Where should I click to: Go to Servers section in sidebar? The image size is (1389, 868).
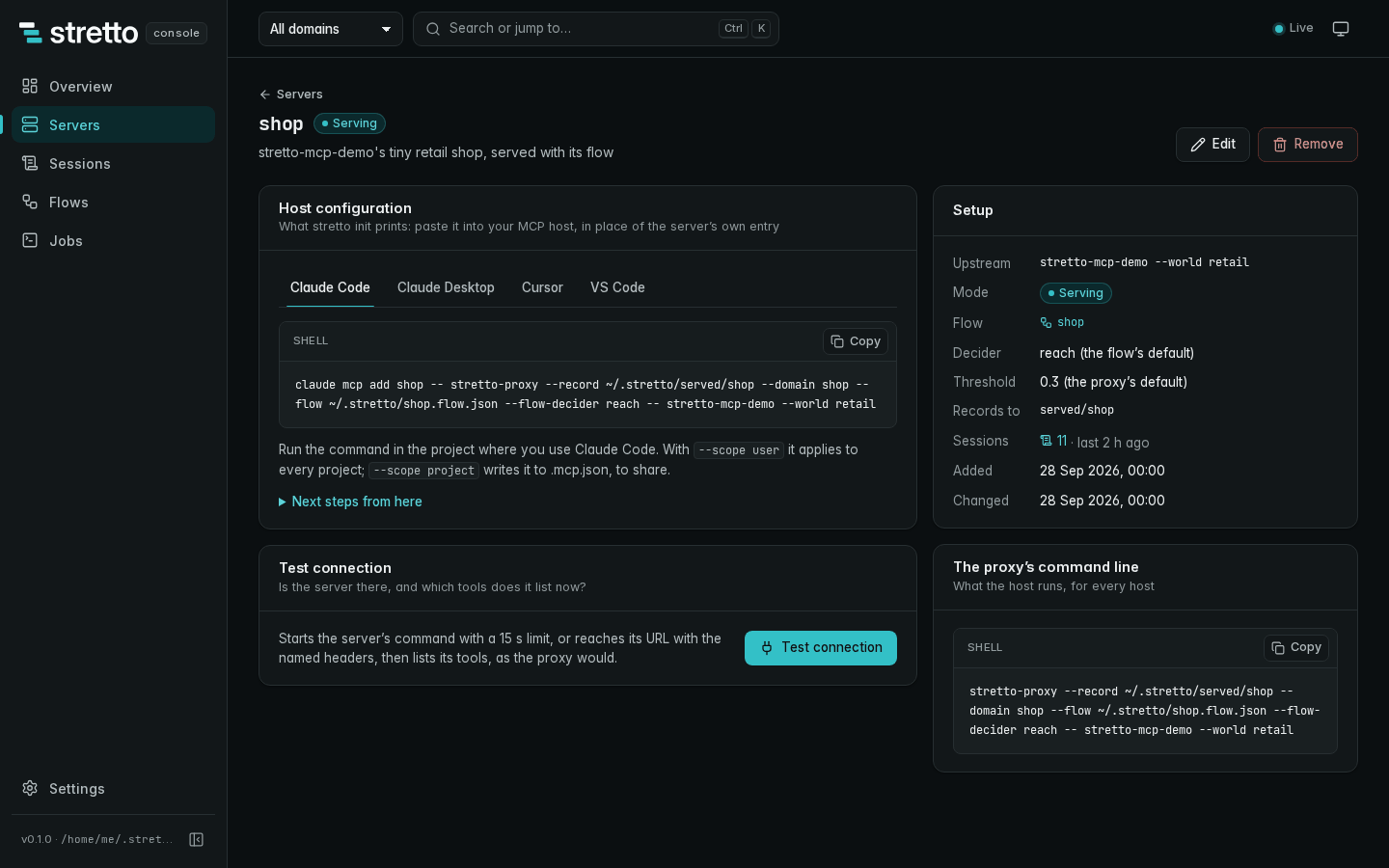point(113,124)
